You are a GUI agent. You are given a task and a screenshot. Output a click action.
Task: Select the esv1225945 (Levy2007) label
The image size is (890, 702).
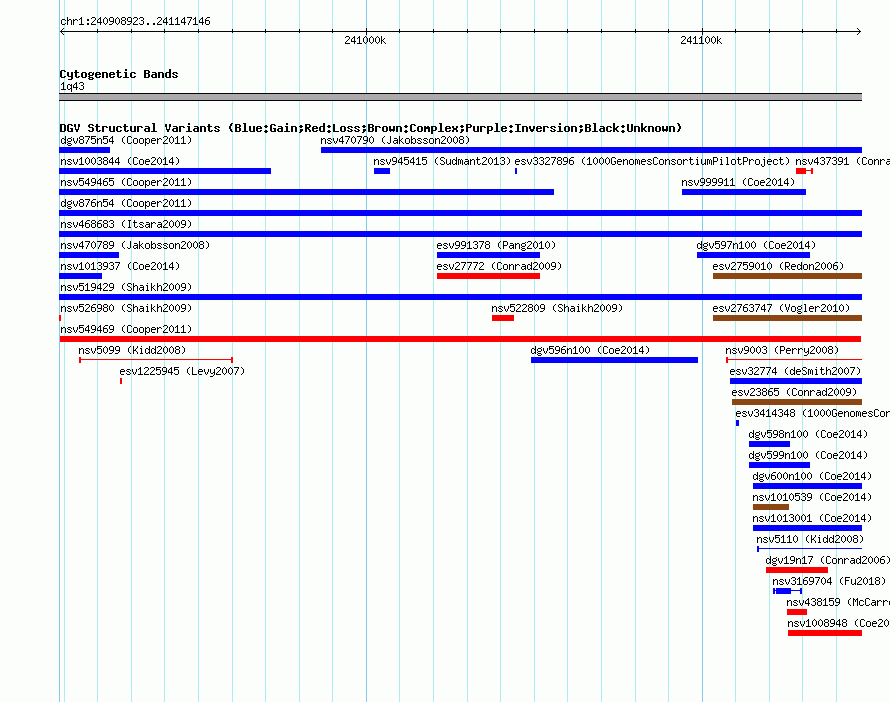[x=182, y=371]
